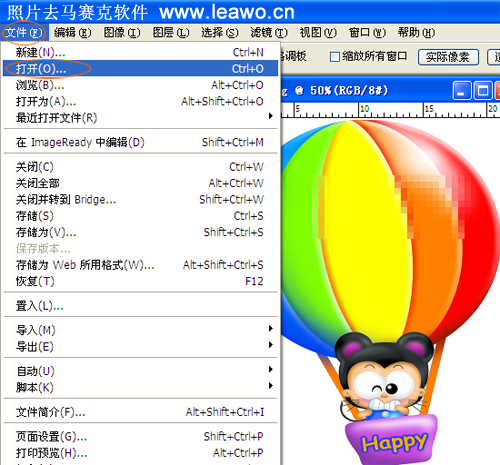The image size is (500, 465).
Task: Open the 帮助(H) menu
Action: [416, 33]
